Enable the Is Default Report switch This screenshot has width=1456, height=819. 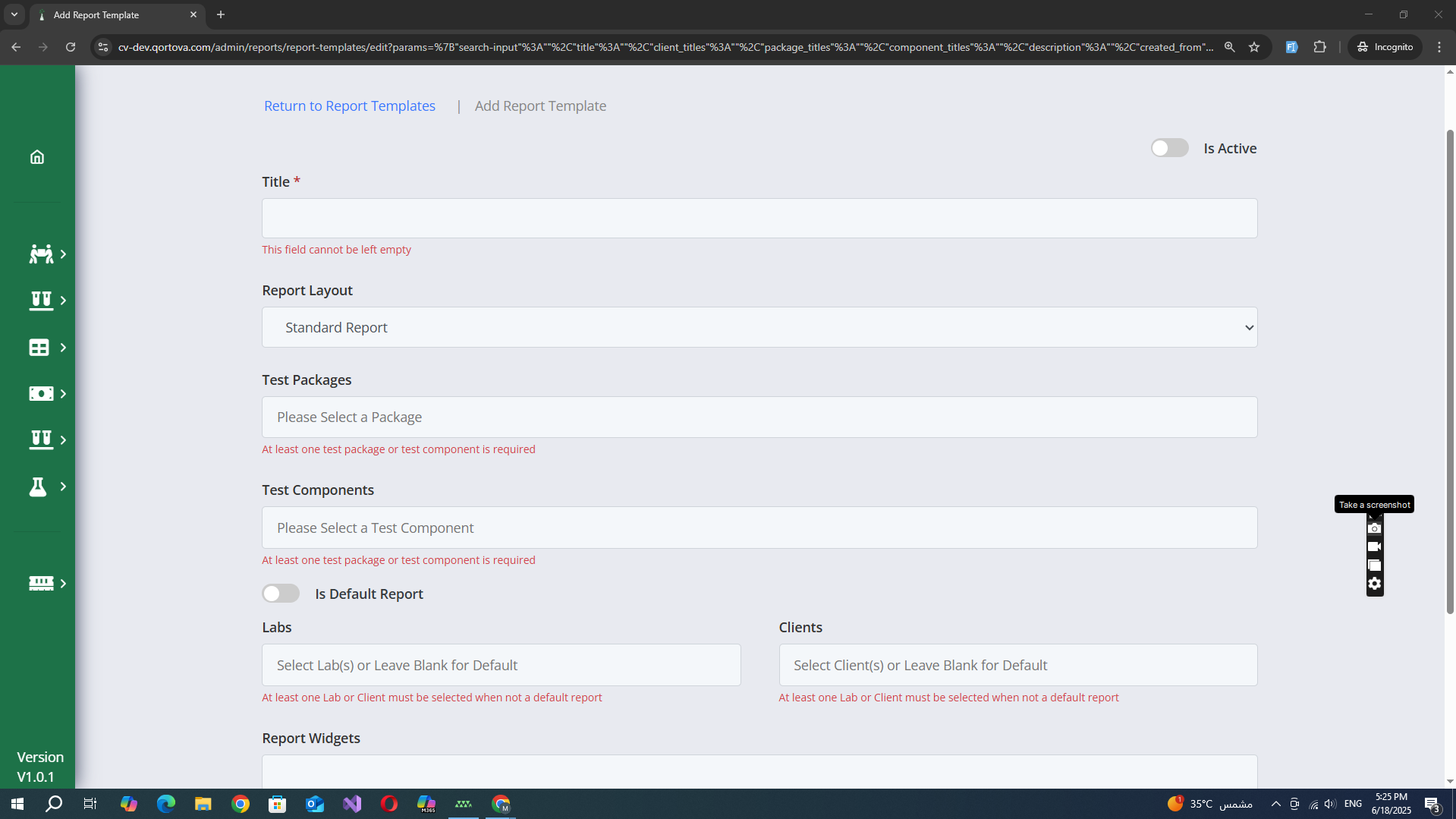(281, 594)
